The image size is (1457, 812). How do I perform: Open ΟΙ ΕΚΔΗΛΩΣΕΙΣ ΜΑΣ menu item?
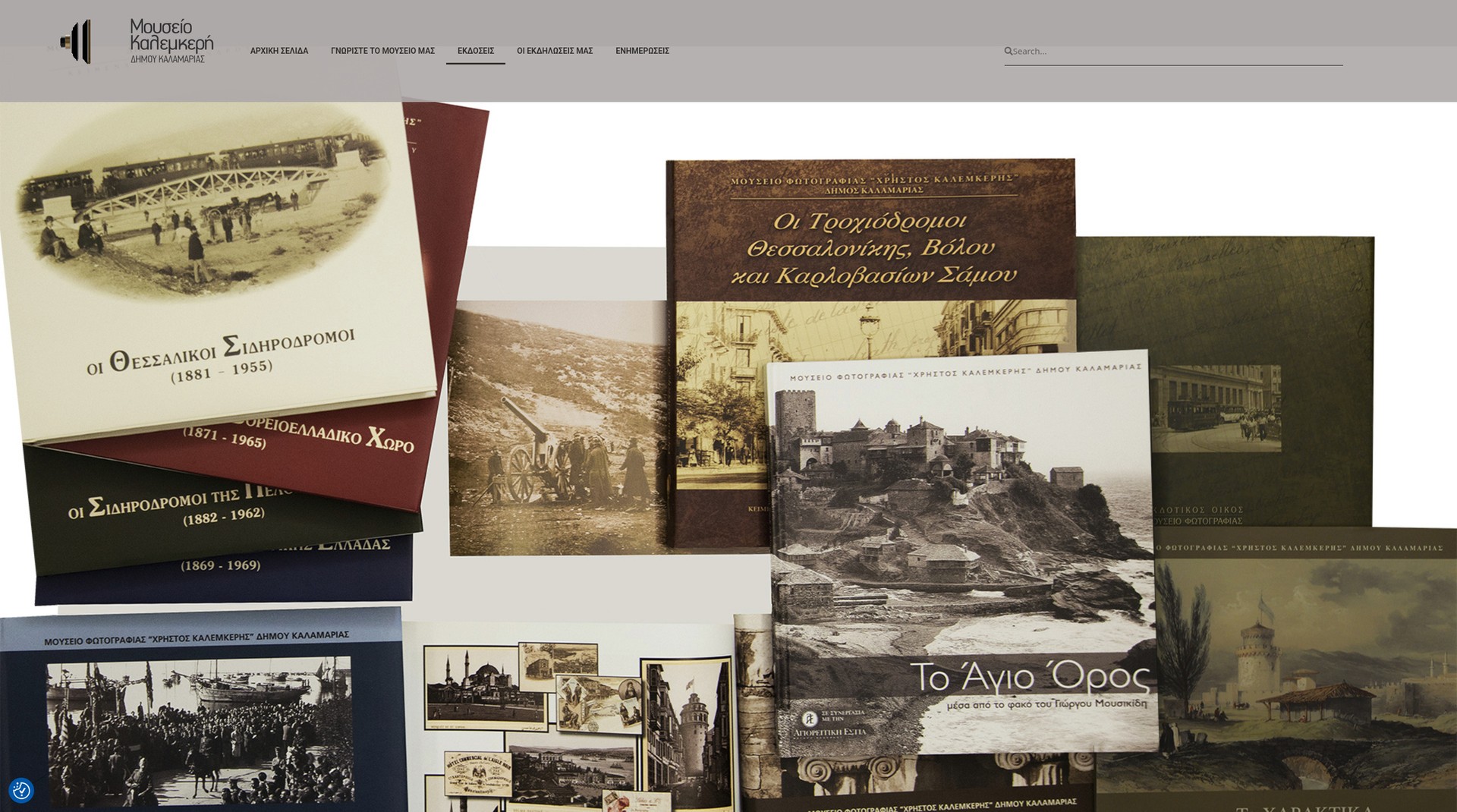[555, 51]
